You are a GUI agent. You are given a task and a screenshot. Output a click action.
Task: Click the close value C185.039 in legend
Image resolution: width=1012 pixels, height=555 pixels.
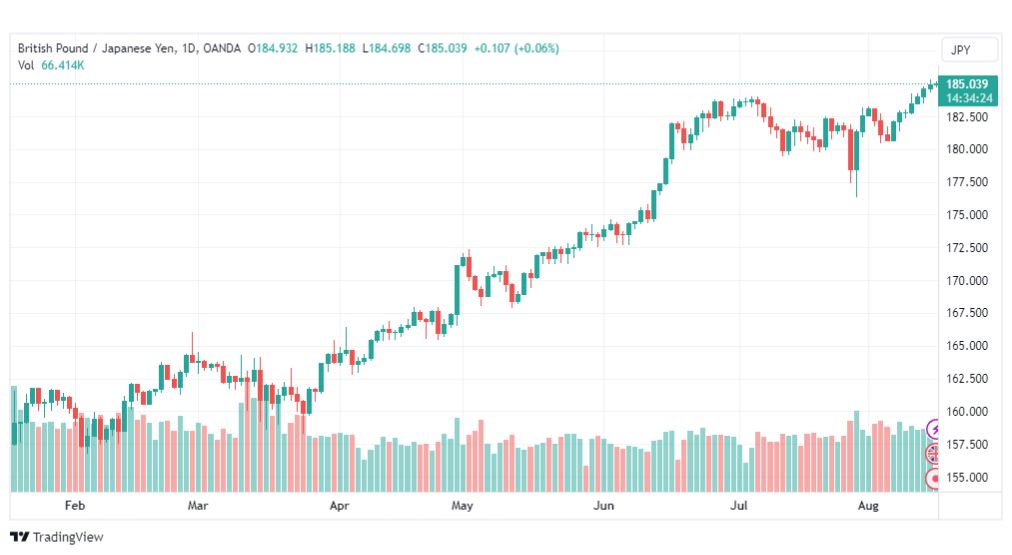point(442,48)
